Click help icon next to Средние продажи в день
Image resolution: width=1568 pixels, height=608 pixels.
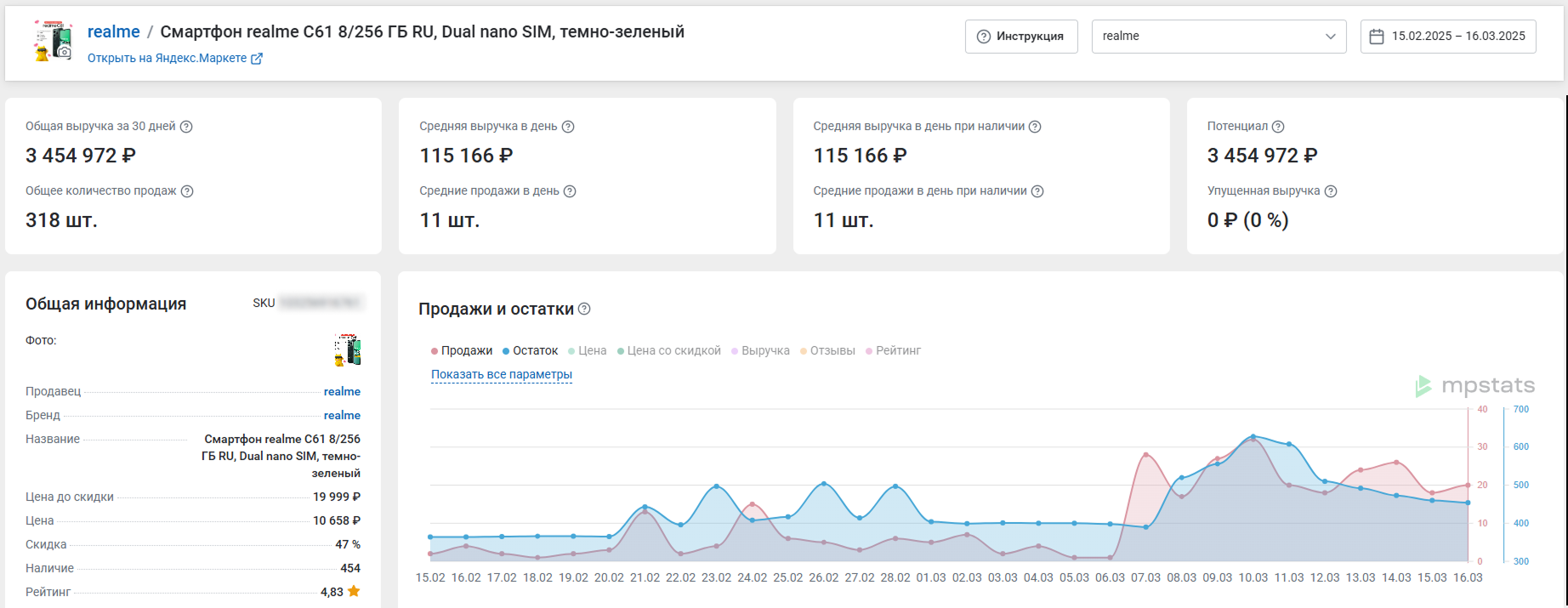tap(570, 191)
